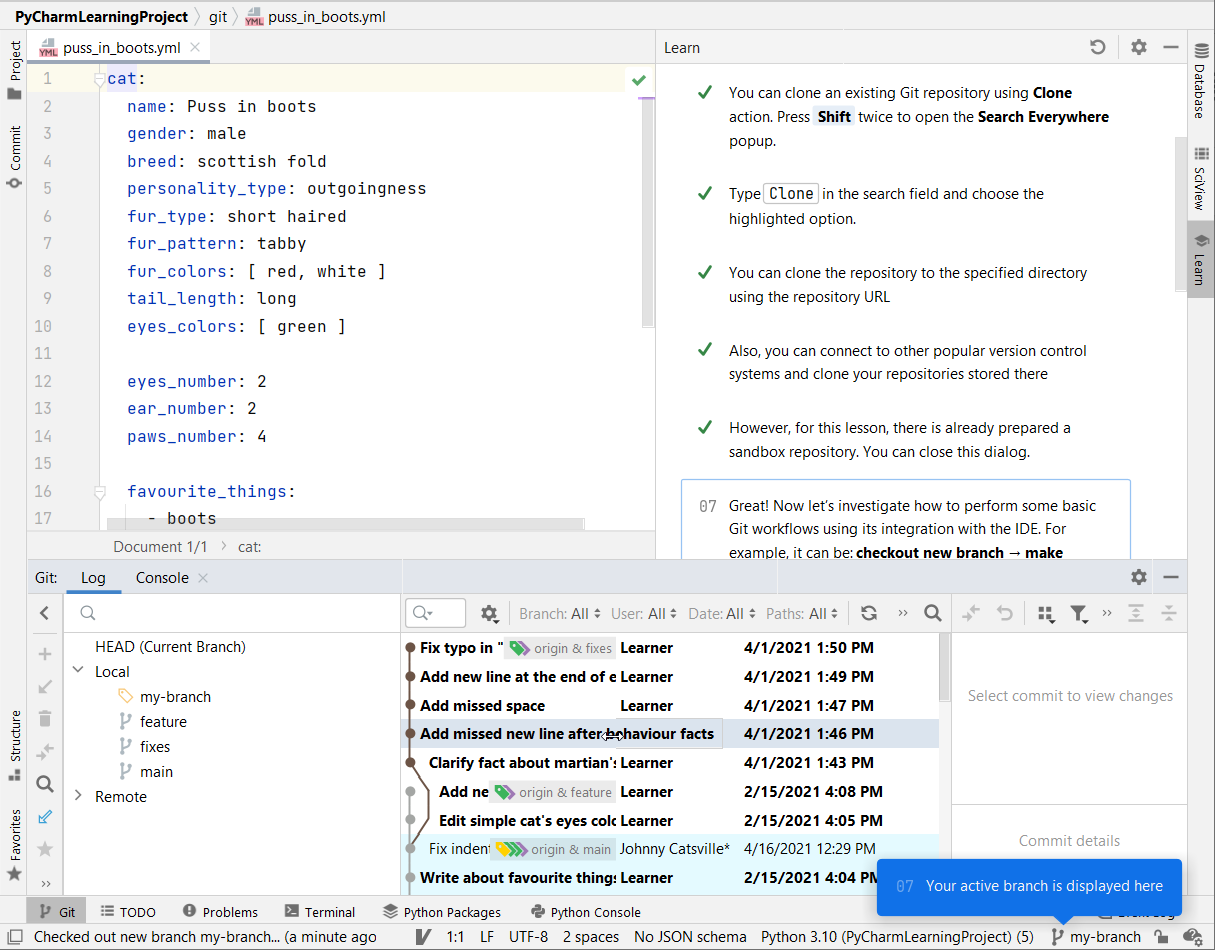The width and height of the screenshot is (1215, 950).
Task: Click the blue navigate-to-HEAD pencil icon
Action: [x=44, y=817]
